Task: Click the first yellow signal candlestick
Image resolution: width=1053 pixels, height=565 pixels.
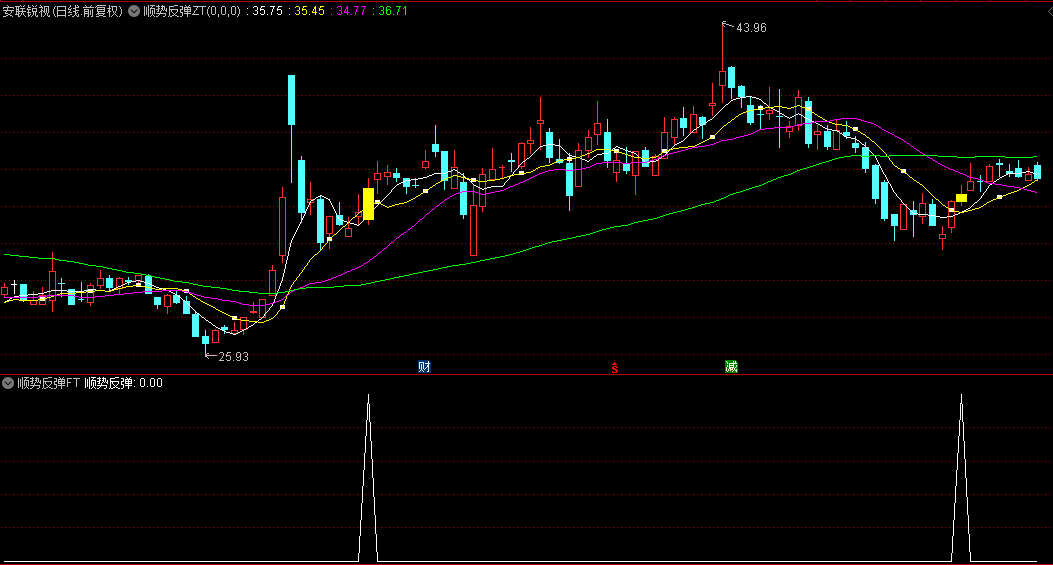Action: click(x=368, y=204)
